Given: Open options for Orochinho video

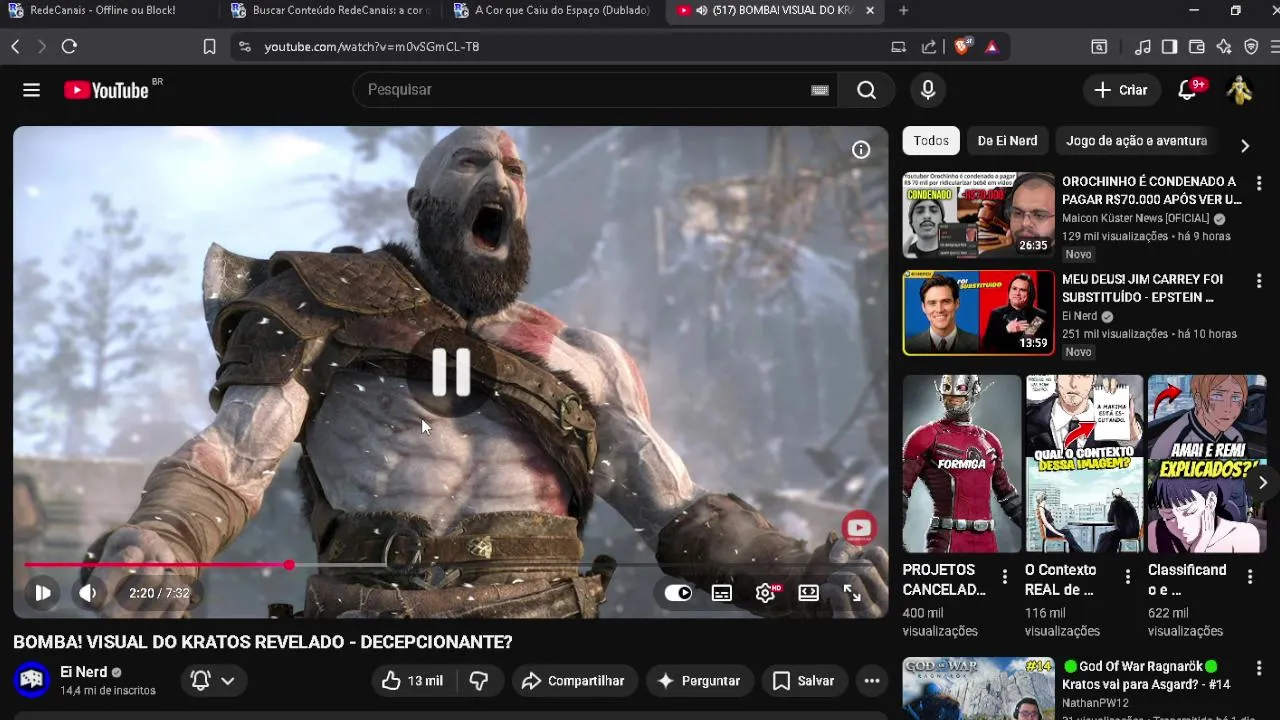Looking at the screenshot, I should click(x=1259, y=184).
